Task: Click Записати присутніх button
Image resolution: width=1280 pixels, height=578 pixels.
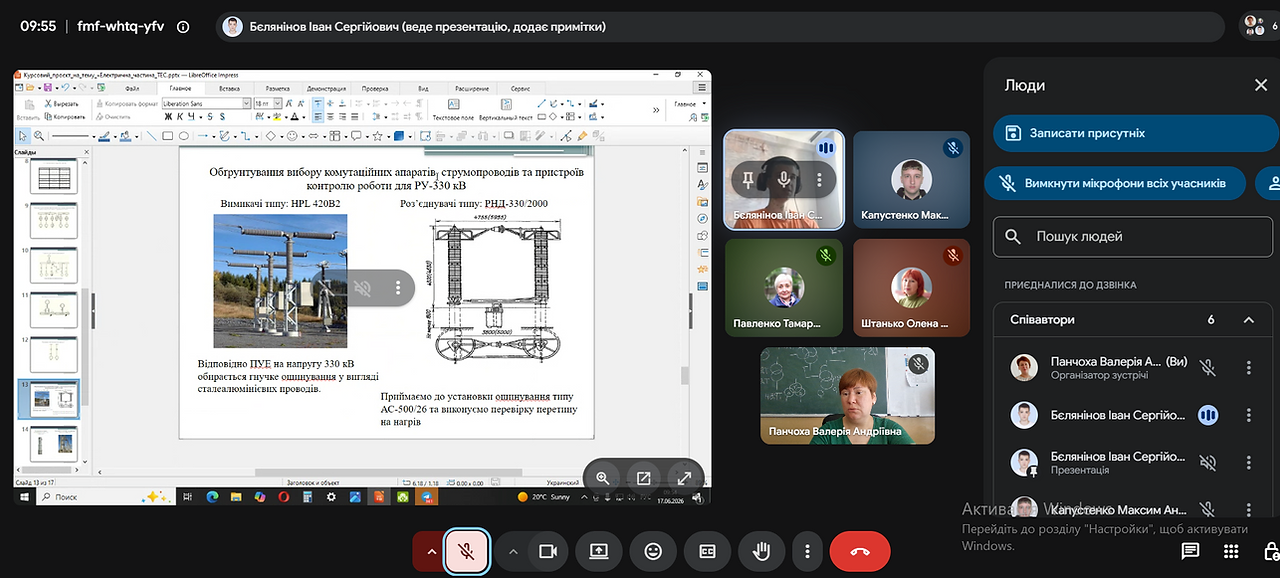Action: click(1136, 133)
